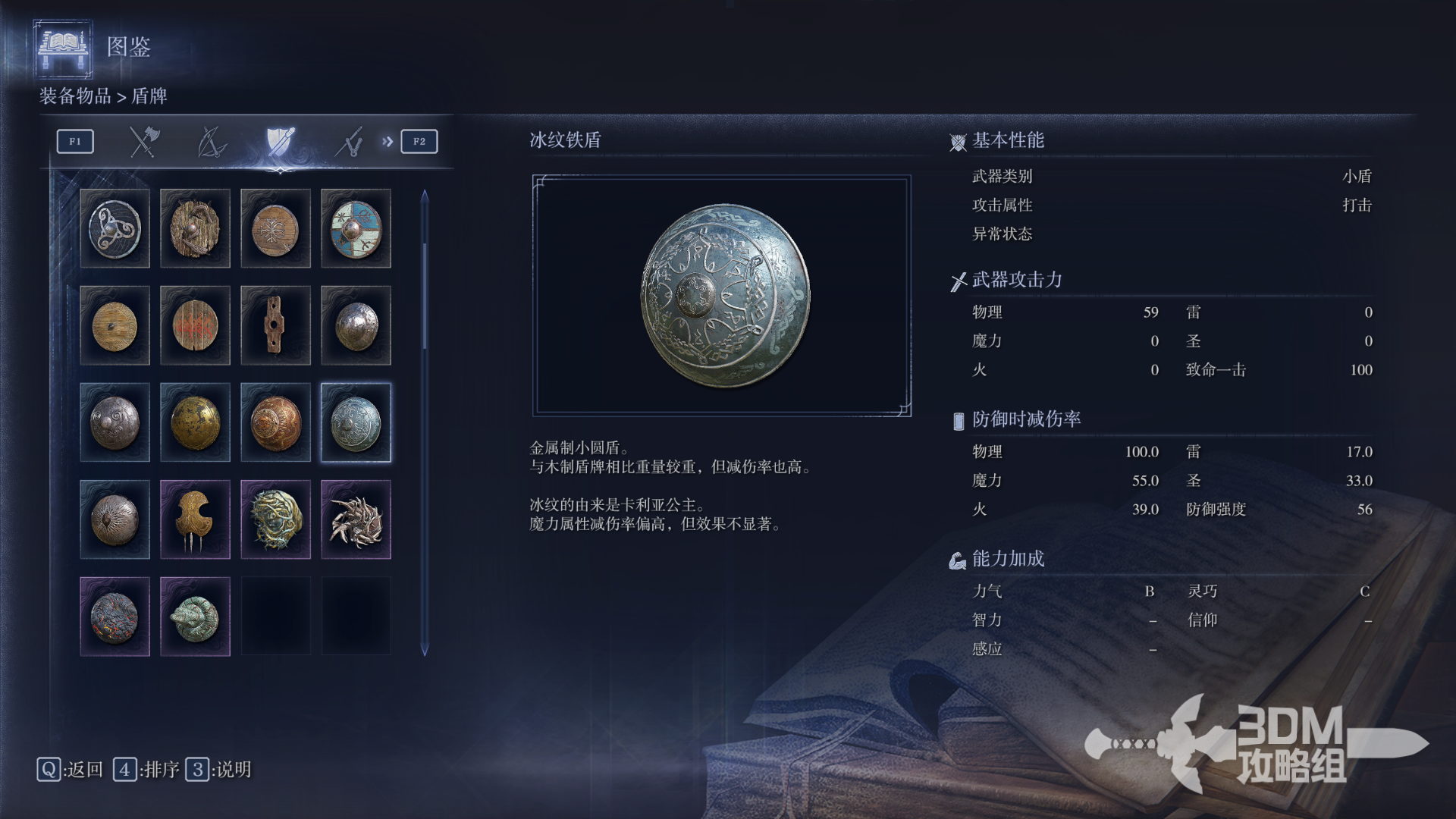Choose the spiked thorny coil shield

point(356,519)
